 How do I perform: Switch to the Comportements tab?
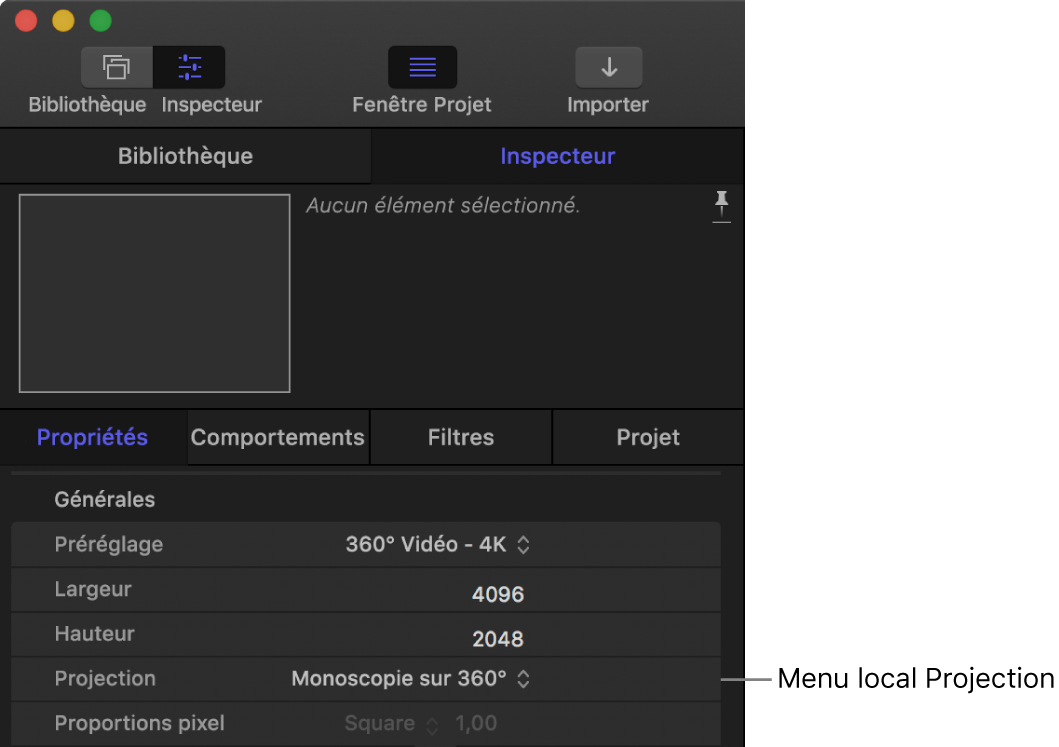[x=277, y=437]
